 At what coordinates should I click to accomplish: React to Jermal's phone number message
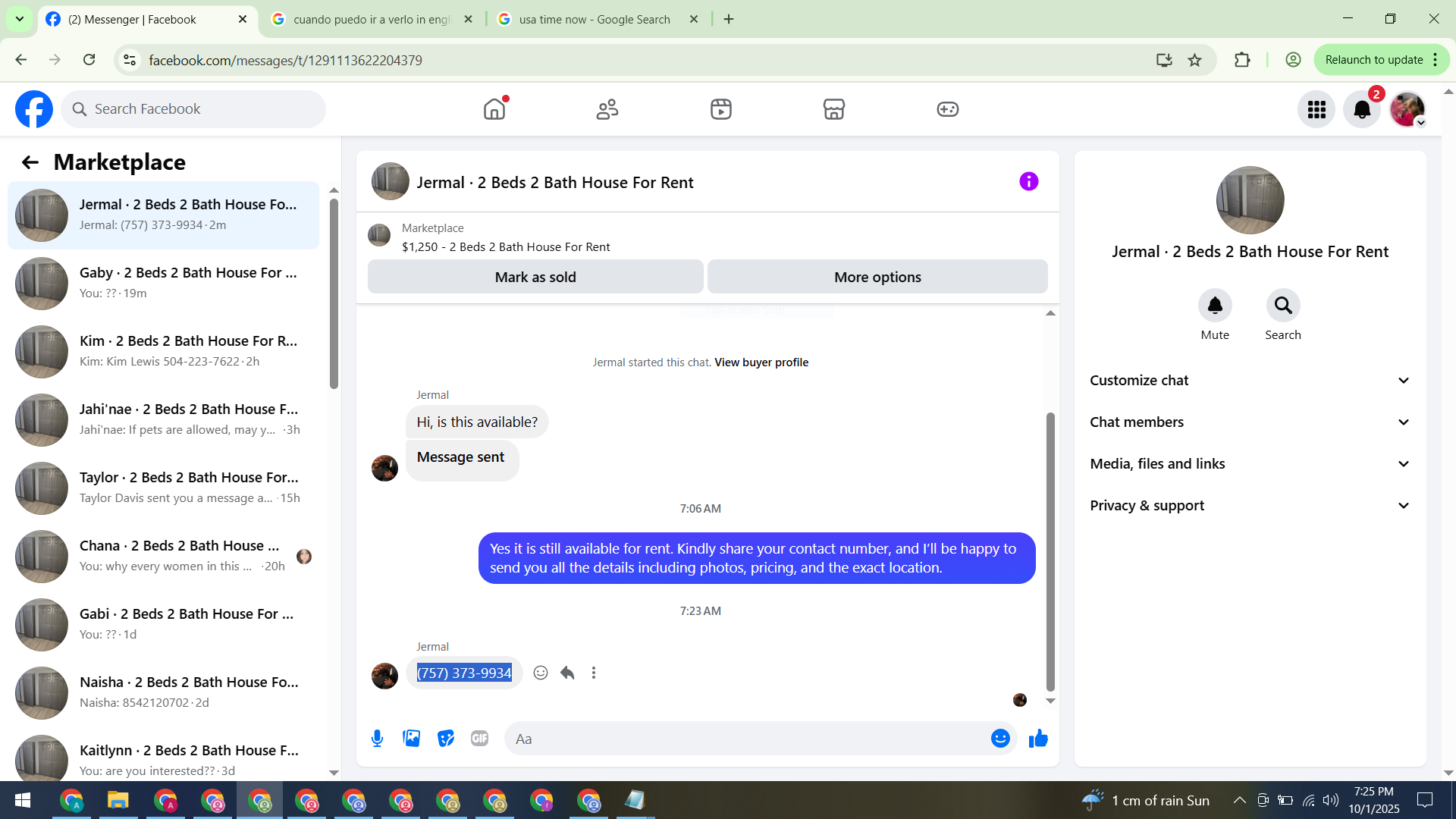point(541,673)
